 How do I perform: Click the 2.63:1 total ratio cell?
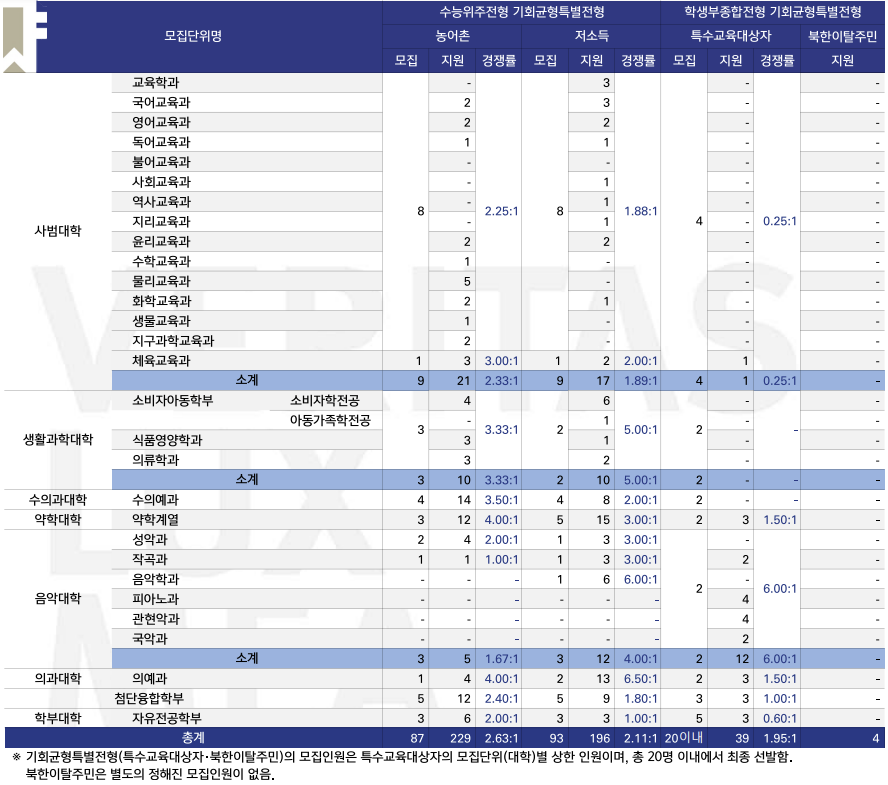tap(501, 738)
